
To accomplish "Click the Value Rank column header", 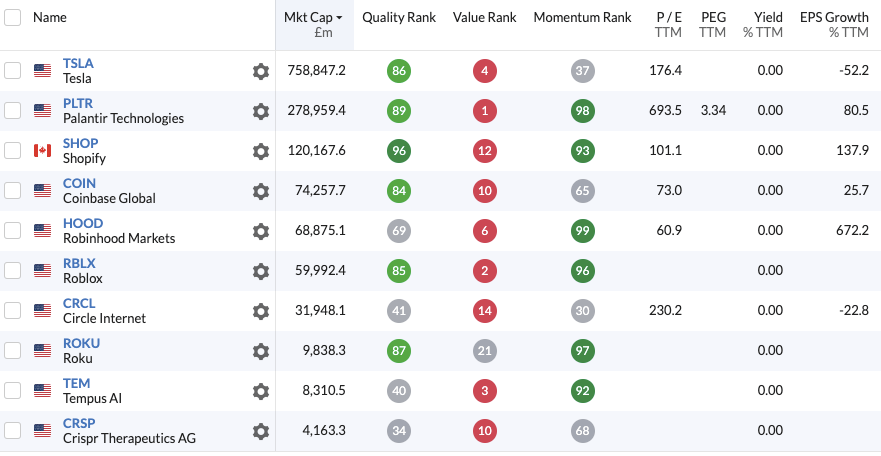I will 485,18.
